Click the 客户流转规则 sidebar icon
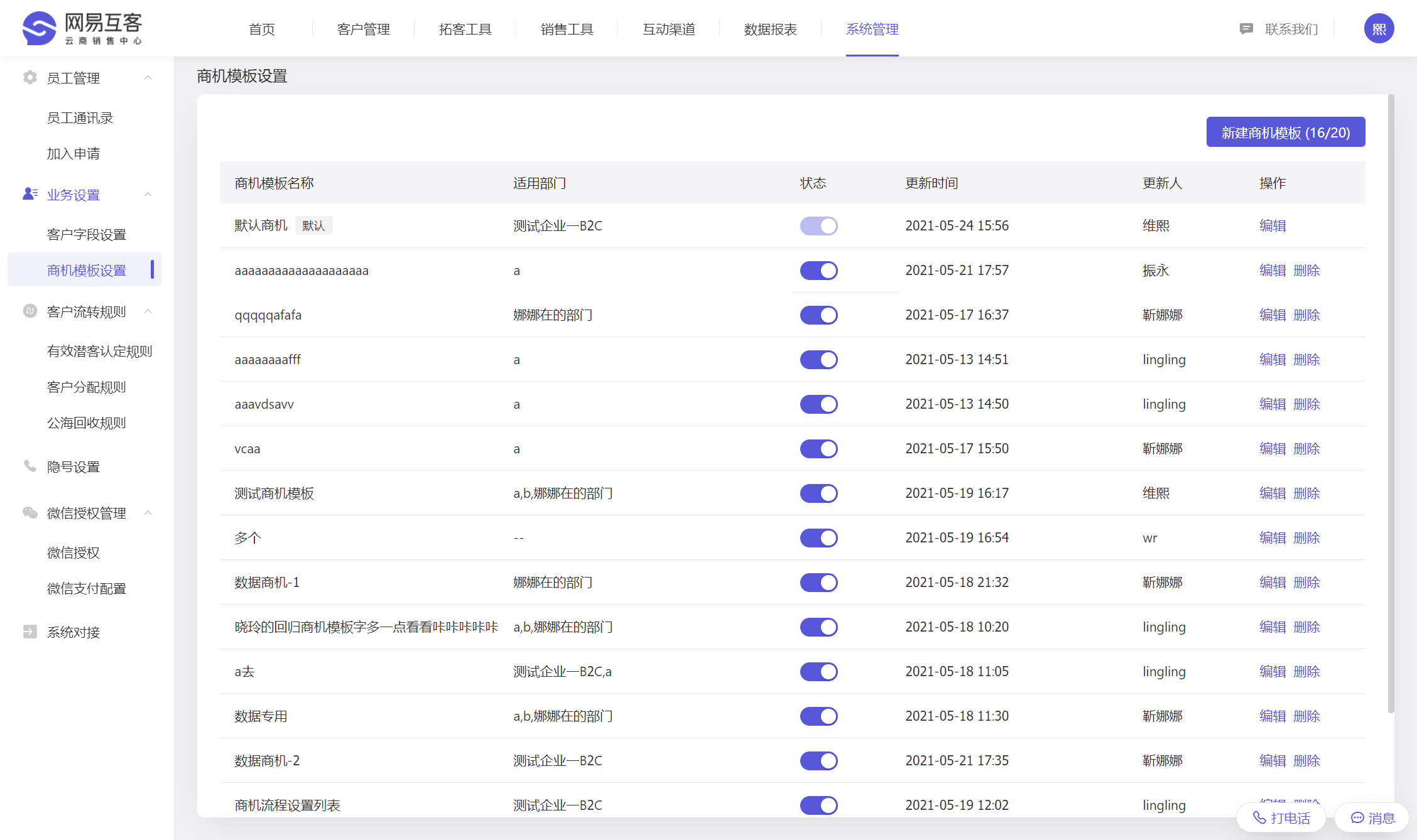 click(30, 311)
